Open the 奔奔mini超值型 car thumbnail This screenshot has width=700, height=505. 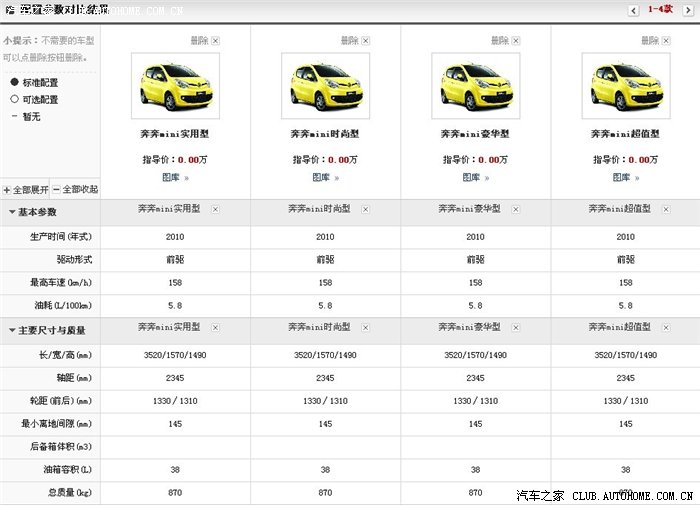626,86
